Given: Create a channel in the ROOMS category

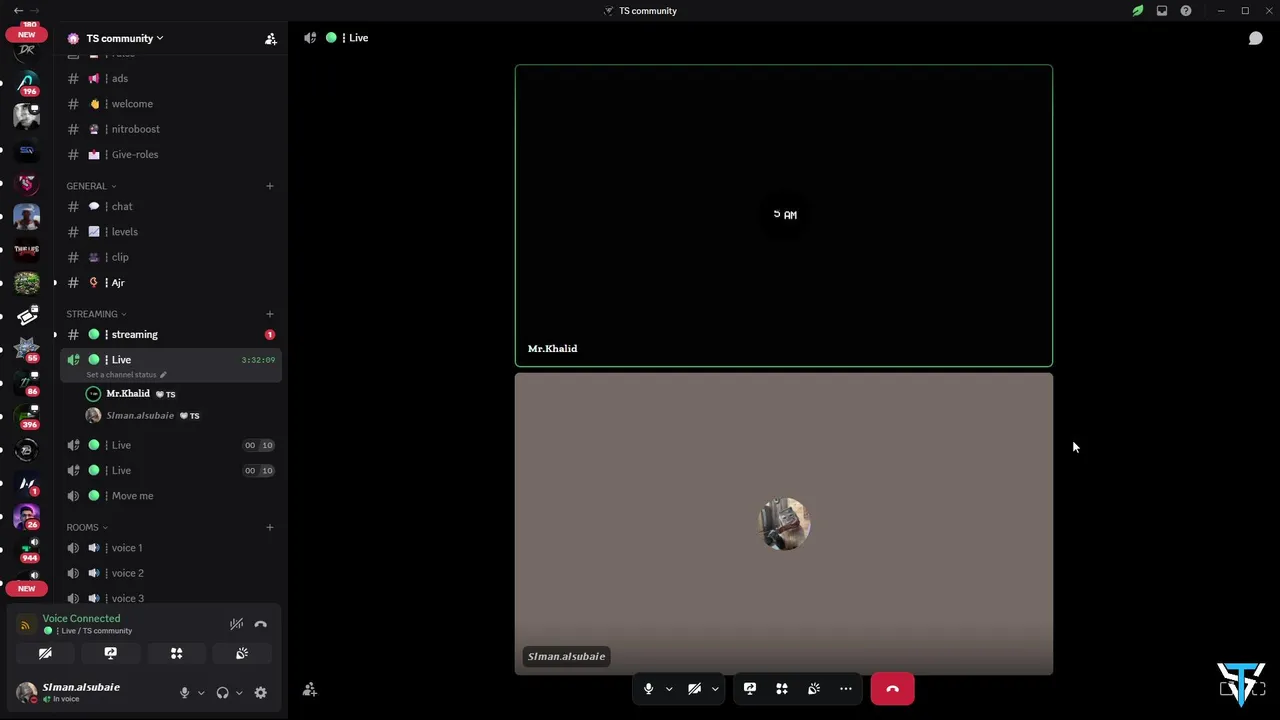Looking at the screenshot, I should pos(270,527).
